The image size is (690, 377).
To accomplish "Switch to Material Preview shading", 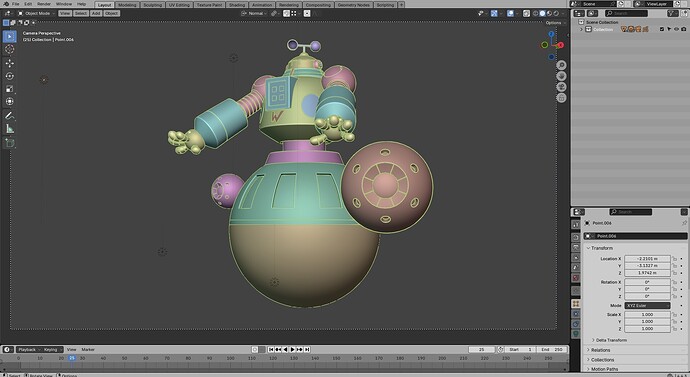I will point(549,13).
